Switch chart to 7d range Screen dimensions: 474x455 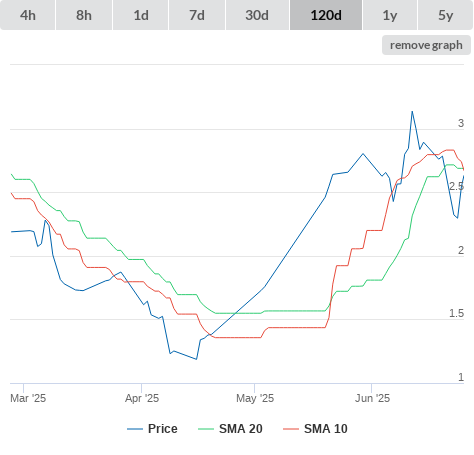coord(197,15)
